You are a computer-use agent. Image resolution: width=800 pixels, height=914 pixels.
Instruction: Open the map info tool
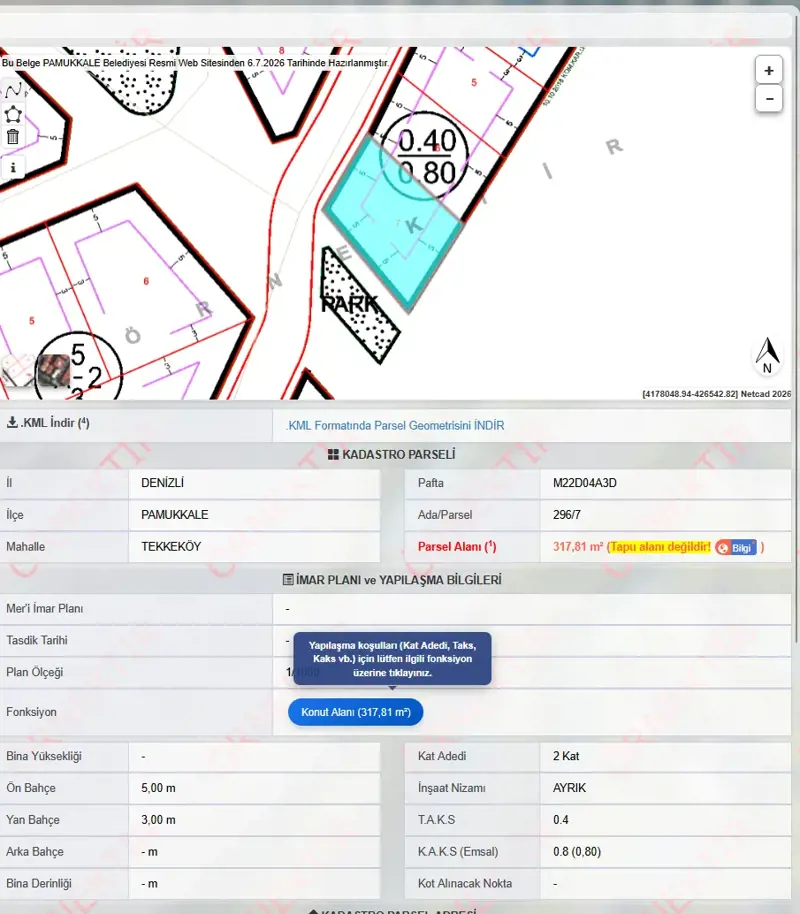tap(13, 168)
